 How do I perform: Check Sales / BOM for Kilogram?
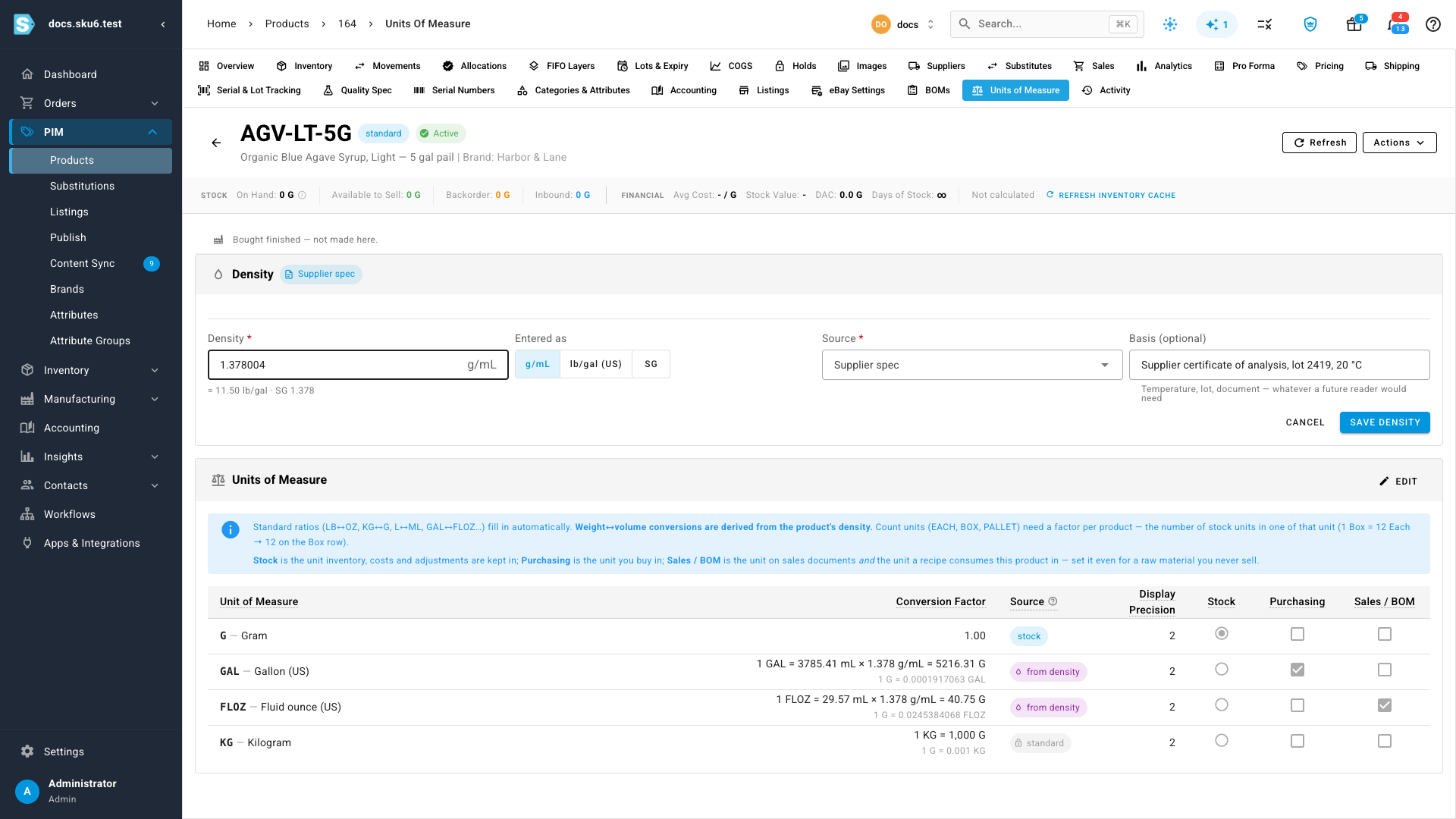[x=1385, y=741]
